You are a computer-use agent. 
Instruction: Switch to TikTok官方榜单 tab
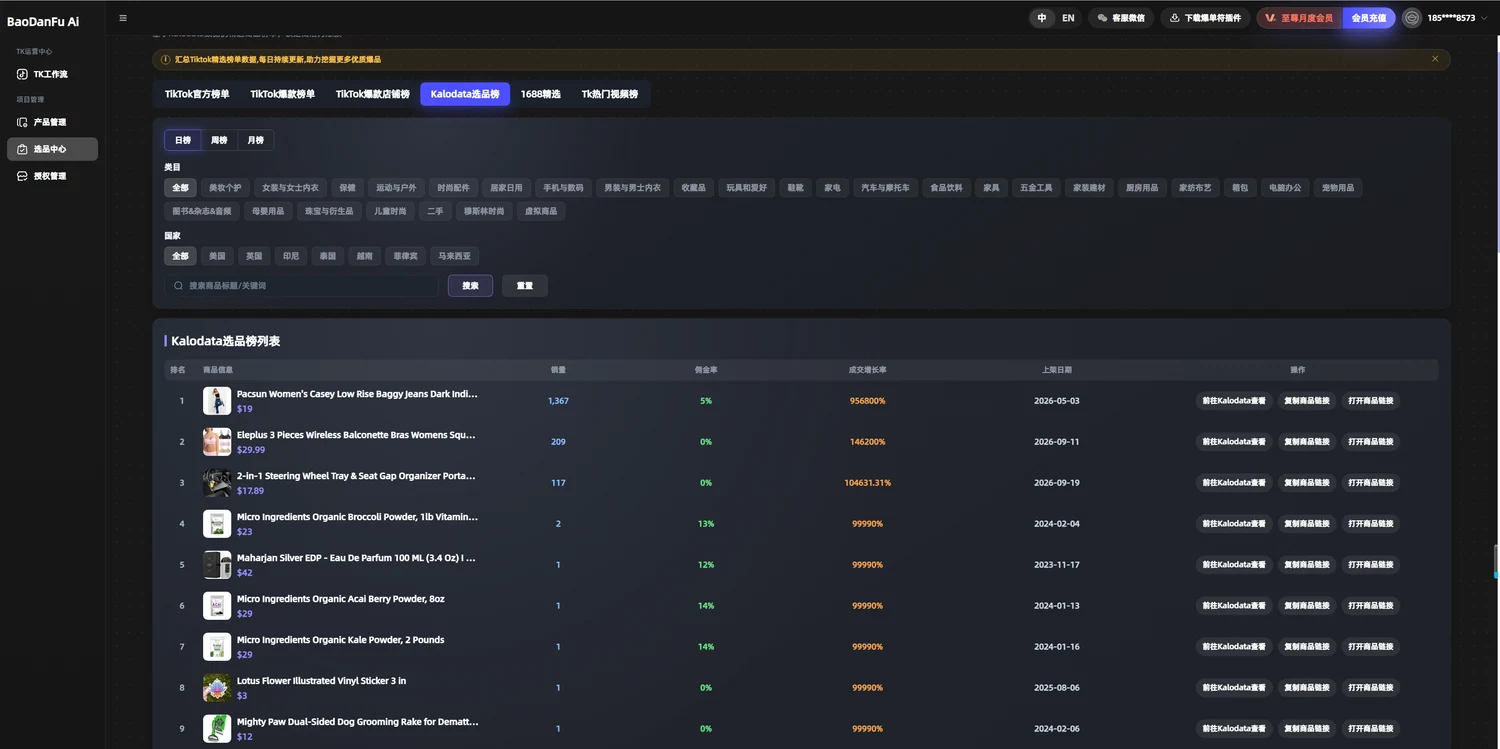click(197, 94)
